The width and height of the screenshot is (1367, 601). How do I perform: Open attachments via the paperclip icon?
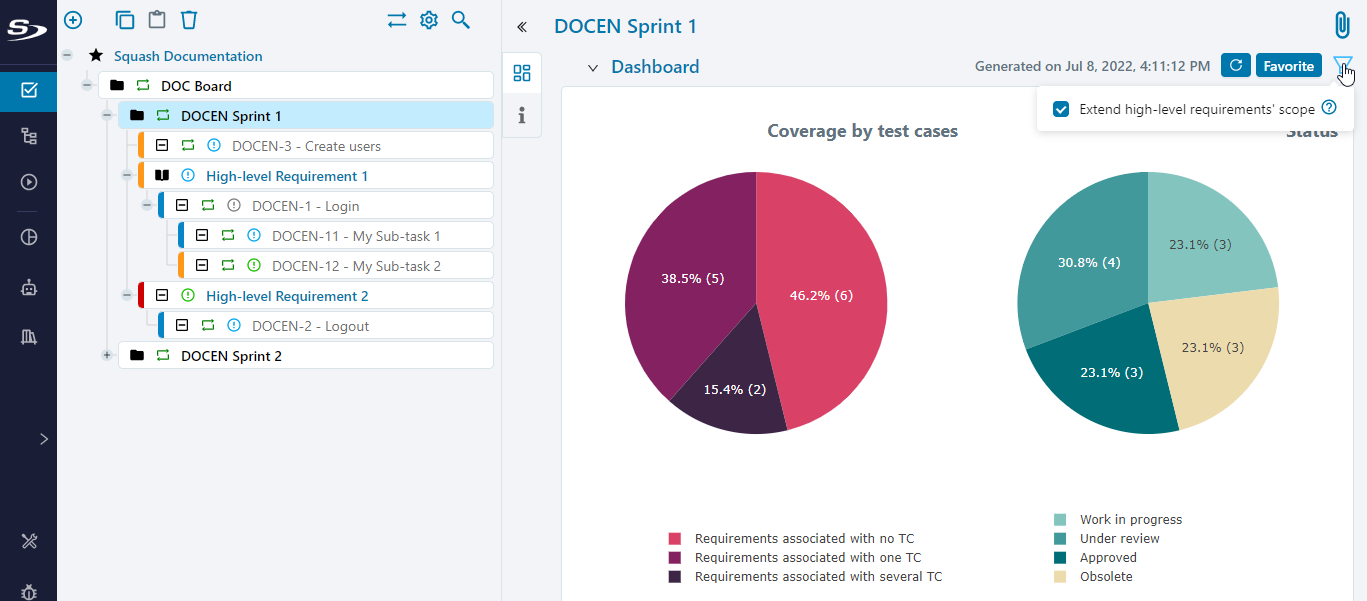[1341, 25]
